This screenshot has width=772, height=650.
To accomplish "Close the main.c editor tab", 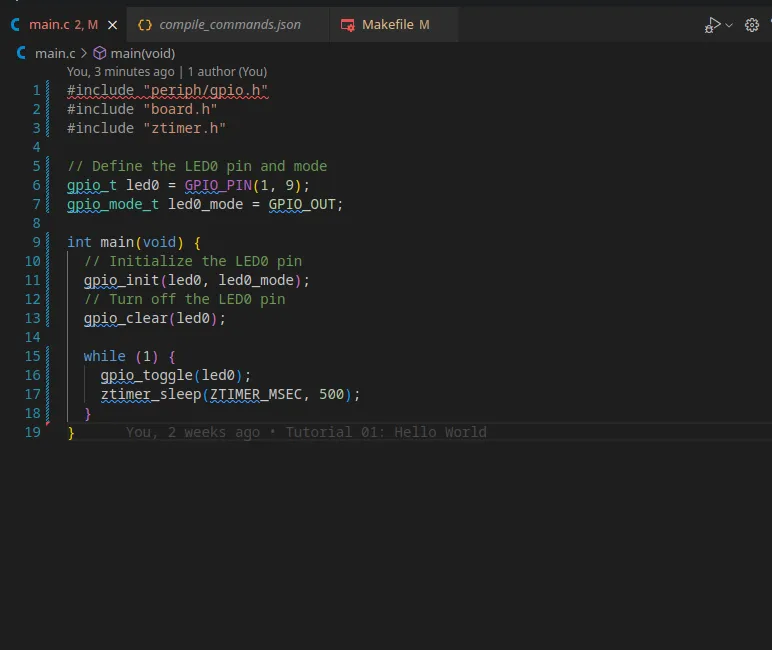I will [113, 25].
